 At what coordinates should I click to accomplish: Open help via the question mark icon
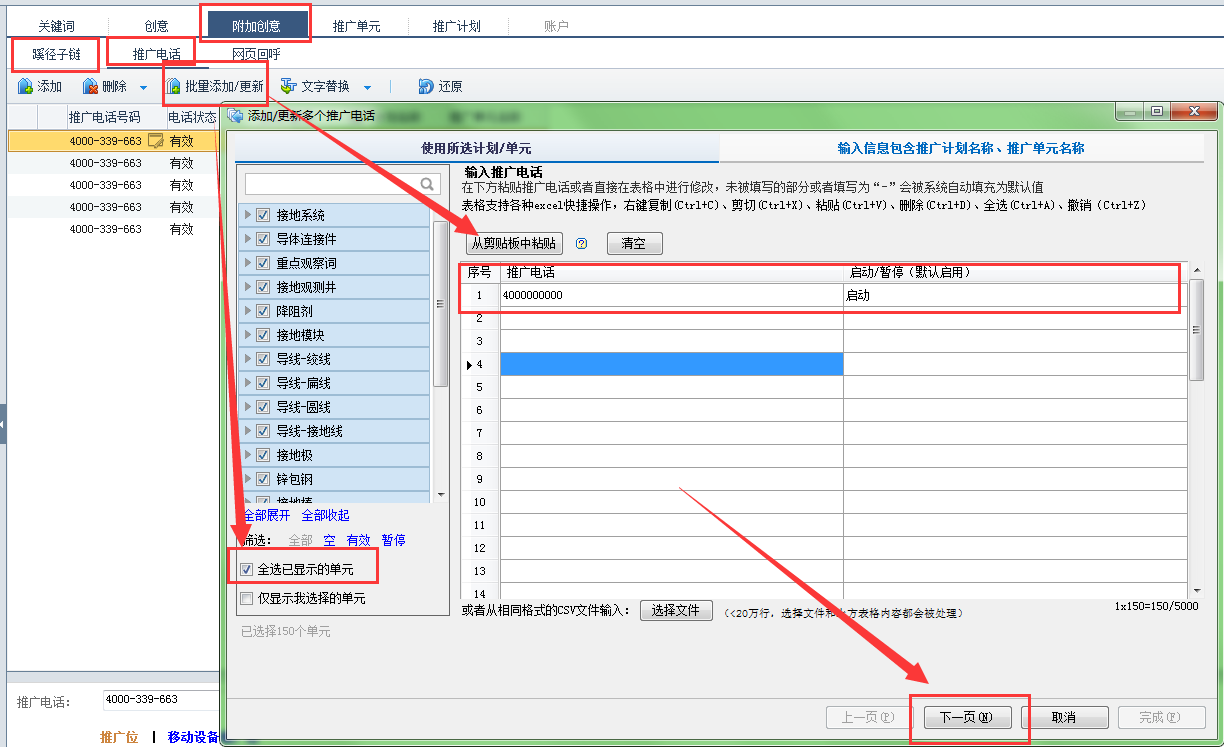(581, 243)
